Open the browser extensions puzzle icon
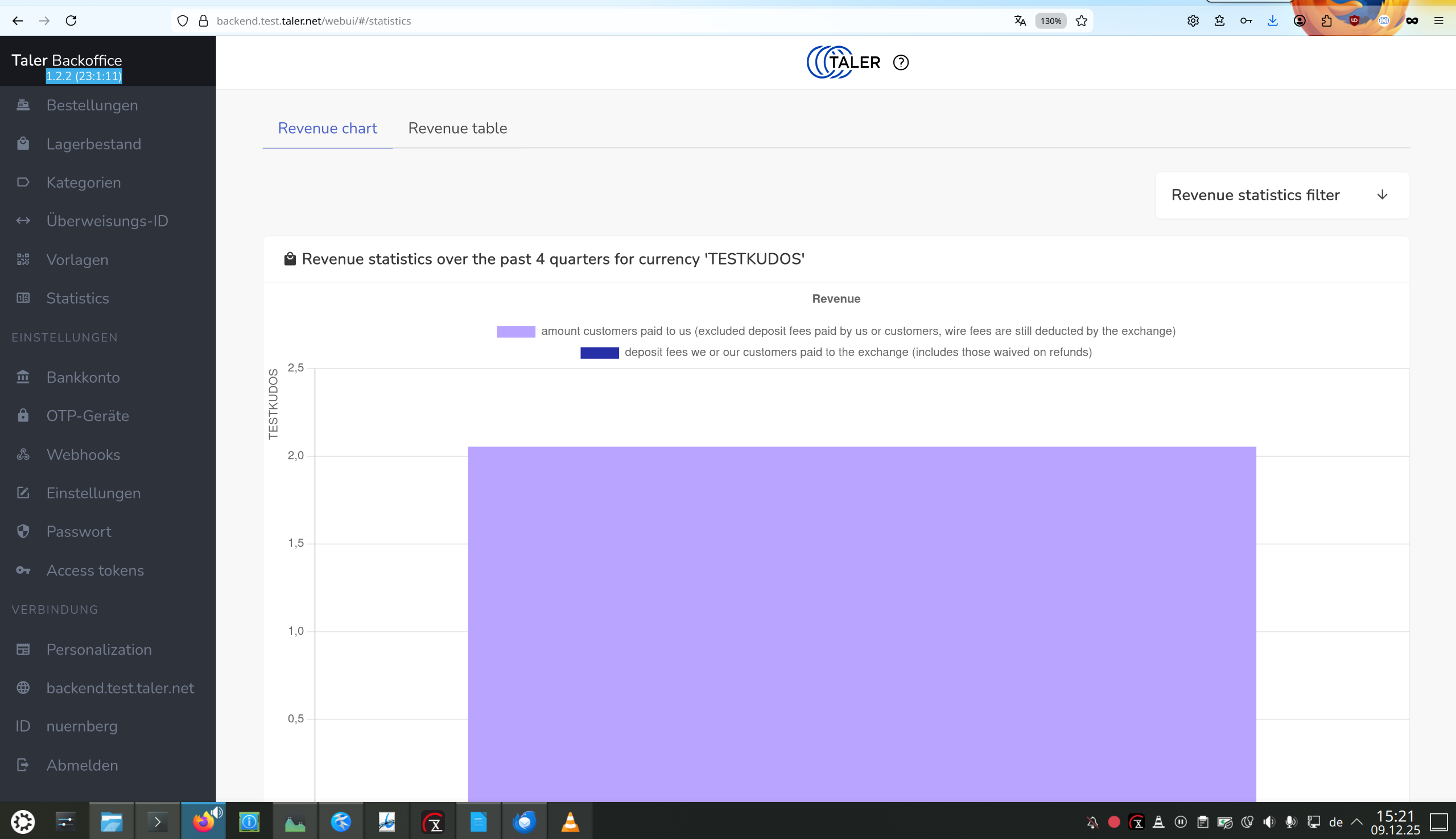1456x839 pixels. pyautogui.click(x=1326, y=20)
